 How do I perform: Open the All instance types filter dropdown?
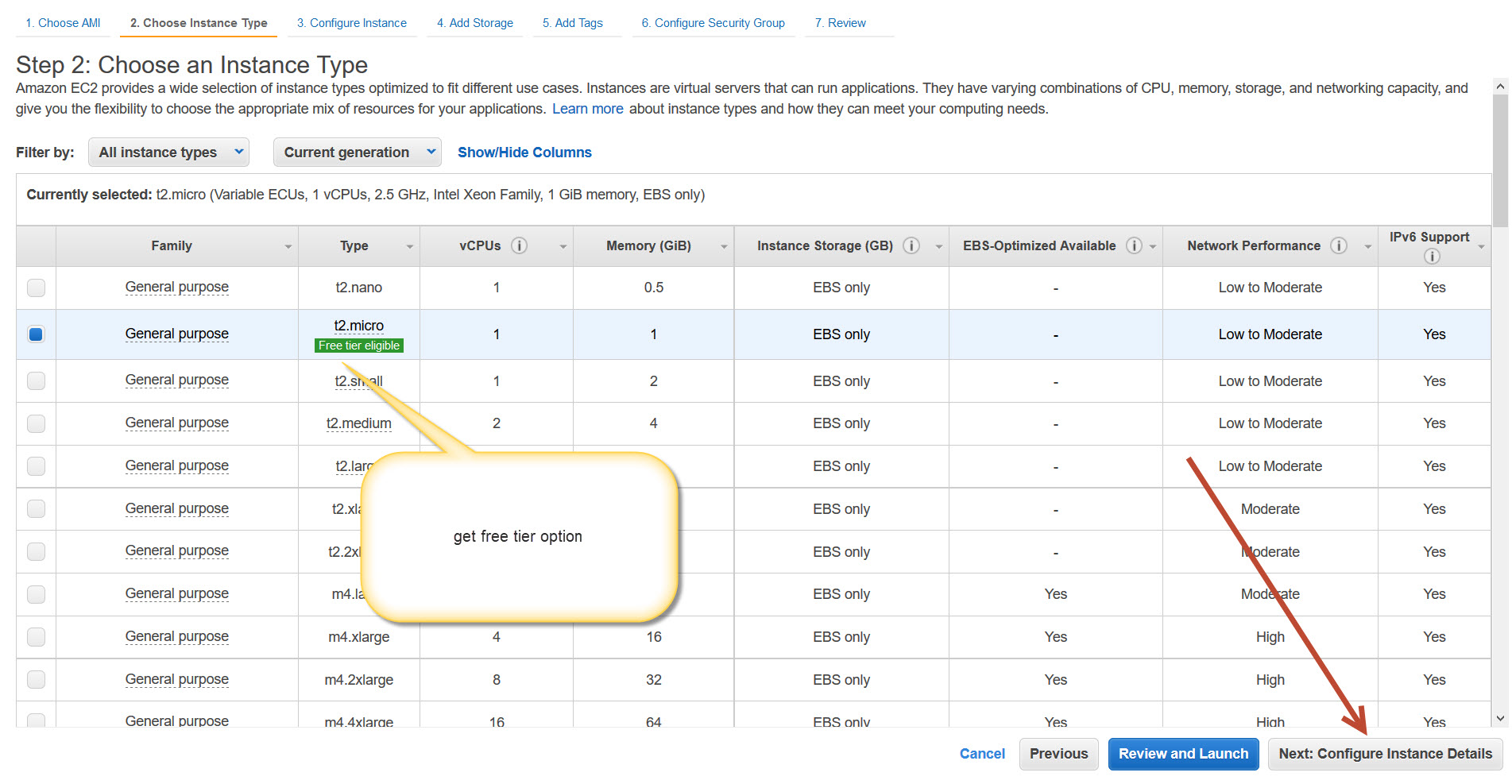[168, 153]
